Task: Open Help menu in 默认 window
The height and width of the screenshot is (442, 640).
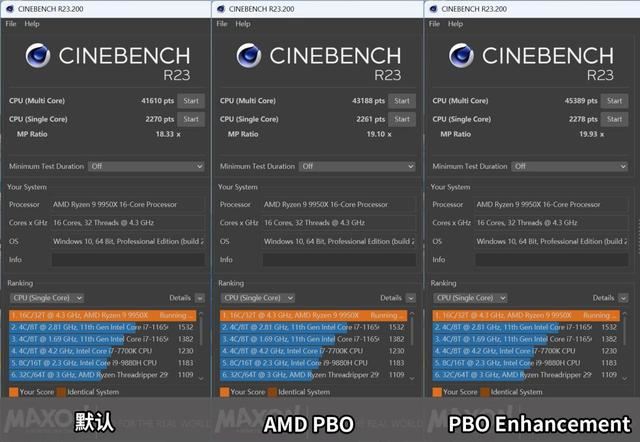Action: tap(32, 24)
